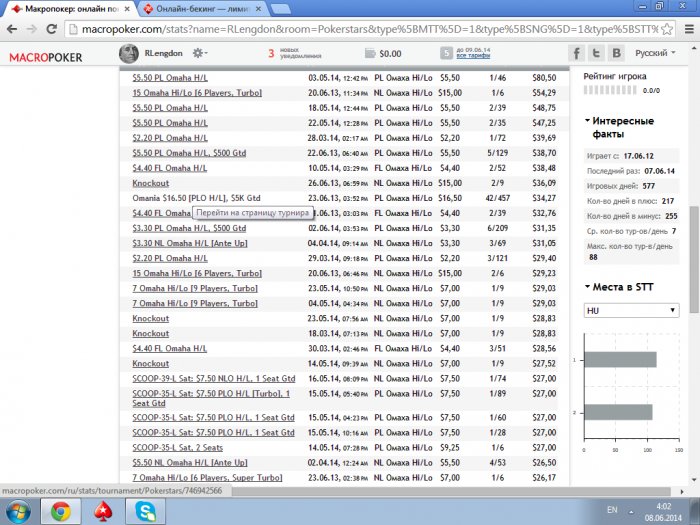Viewport: 700px width, 525px height.
Task: Close the Макропокер browser tab
Action: click(x=127, y=8)
